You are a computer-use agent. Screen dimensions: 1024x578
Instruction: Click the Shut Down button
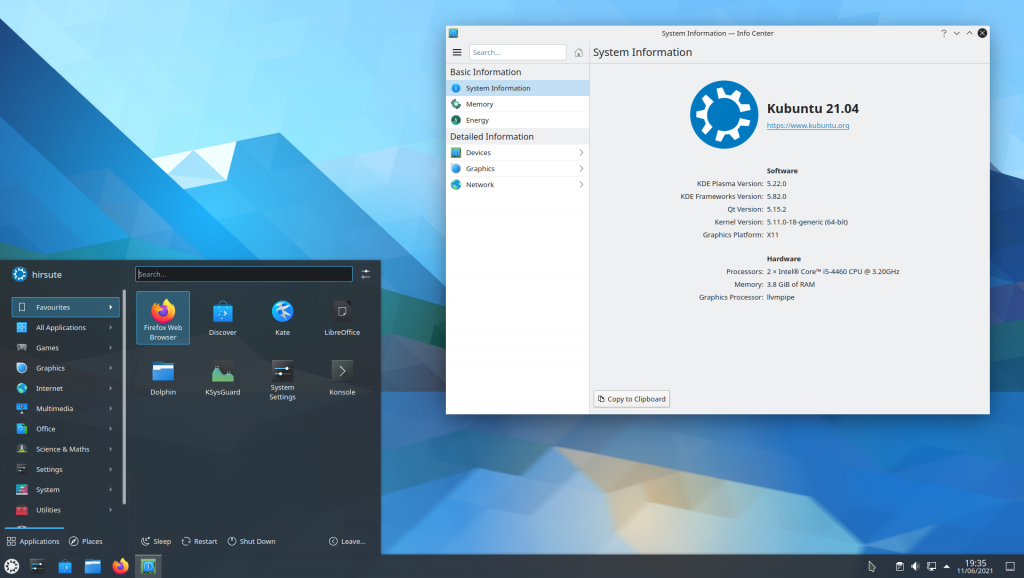coord(251,541)
